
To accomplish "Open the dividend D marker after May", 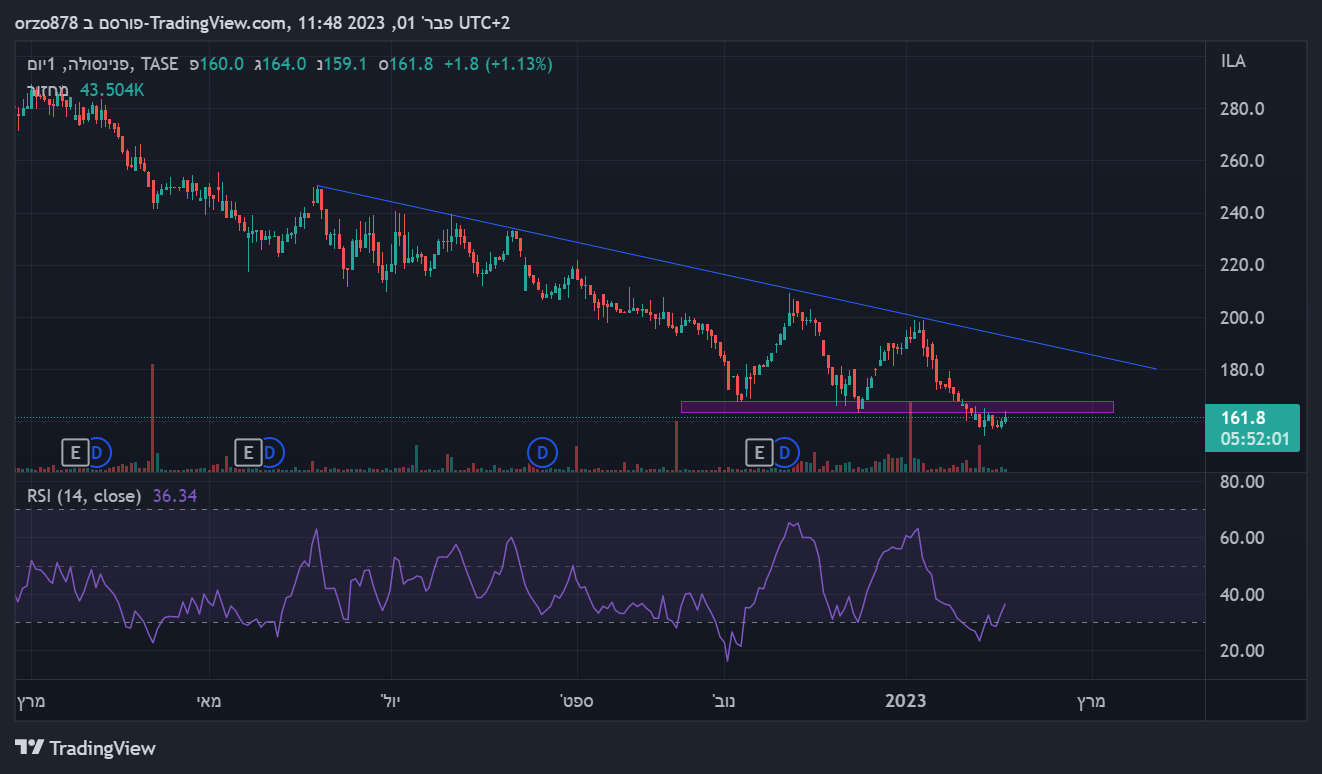I will coord(270,453).
